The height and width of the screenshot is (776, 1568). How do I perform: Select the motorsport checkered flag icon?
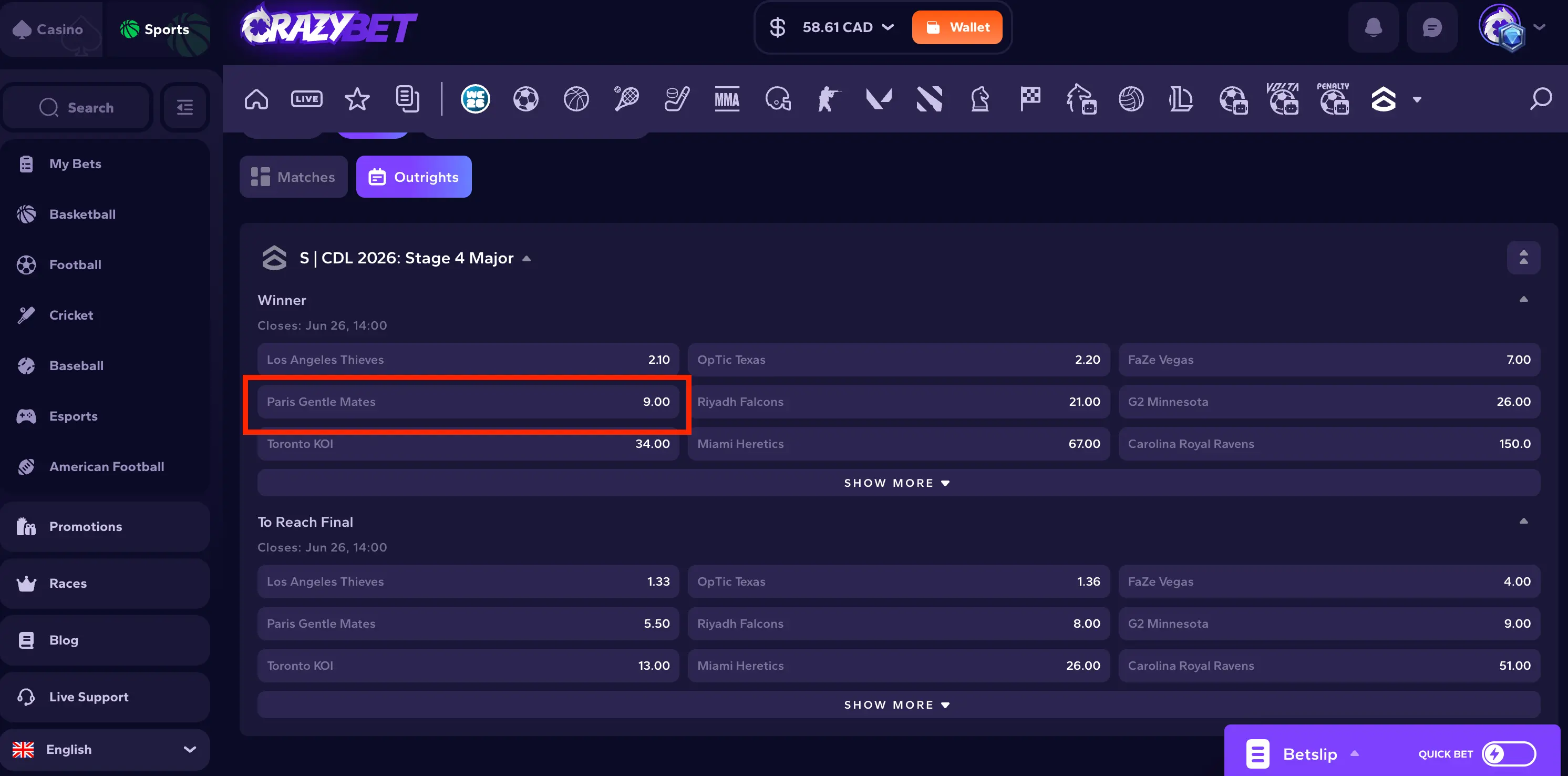tap(1030, 99)
